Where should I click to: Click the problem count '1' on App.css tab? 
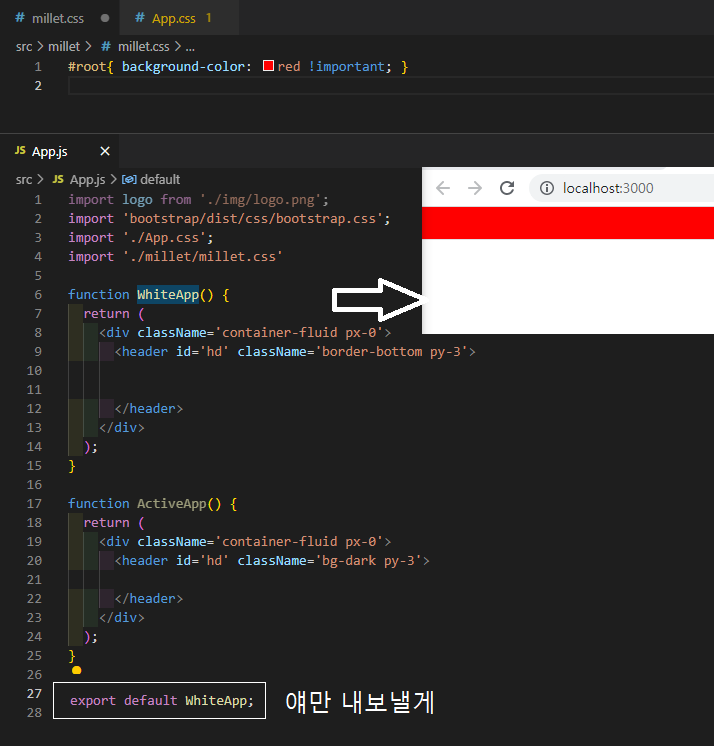pos(208,18)
